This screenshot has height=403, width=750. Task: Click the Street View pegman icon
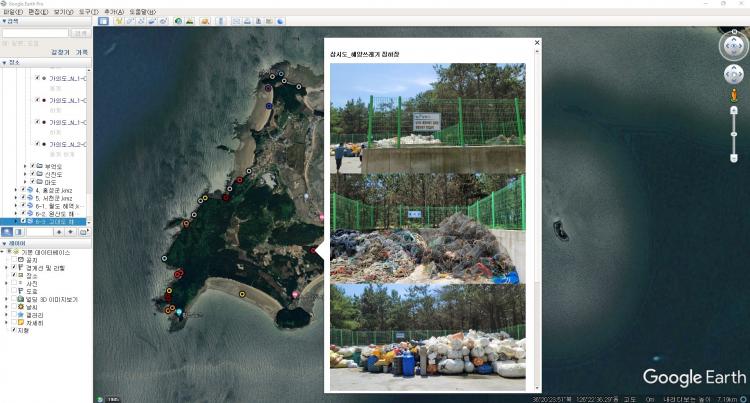click(x=734, y=95)
